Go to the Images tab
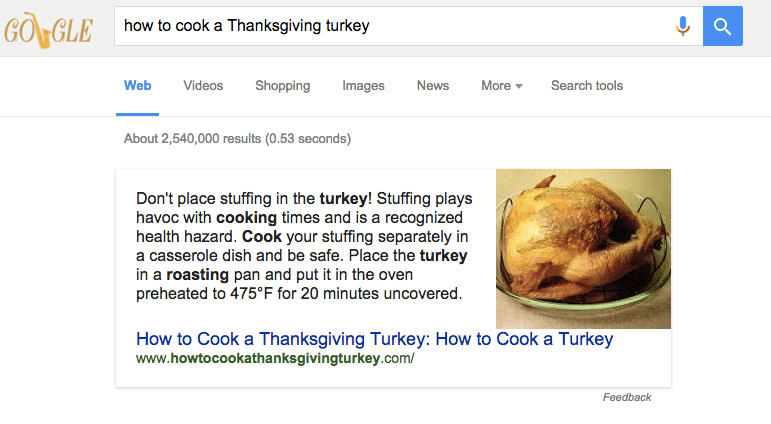771x424 pixels. 363,86
